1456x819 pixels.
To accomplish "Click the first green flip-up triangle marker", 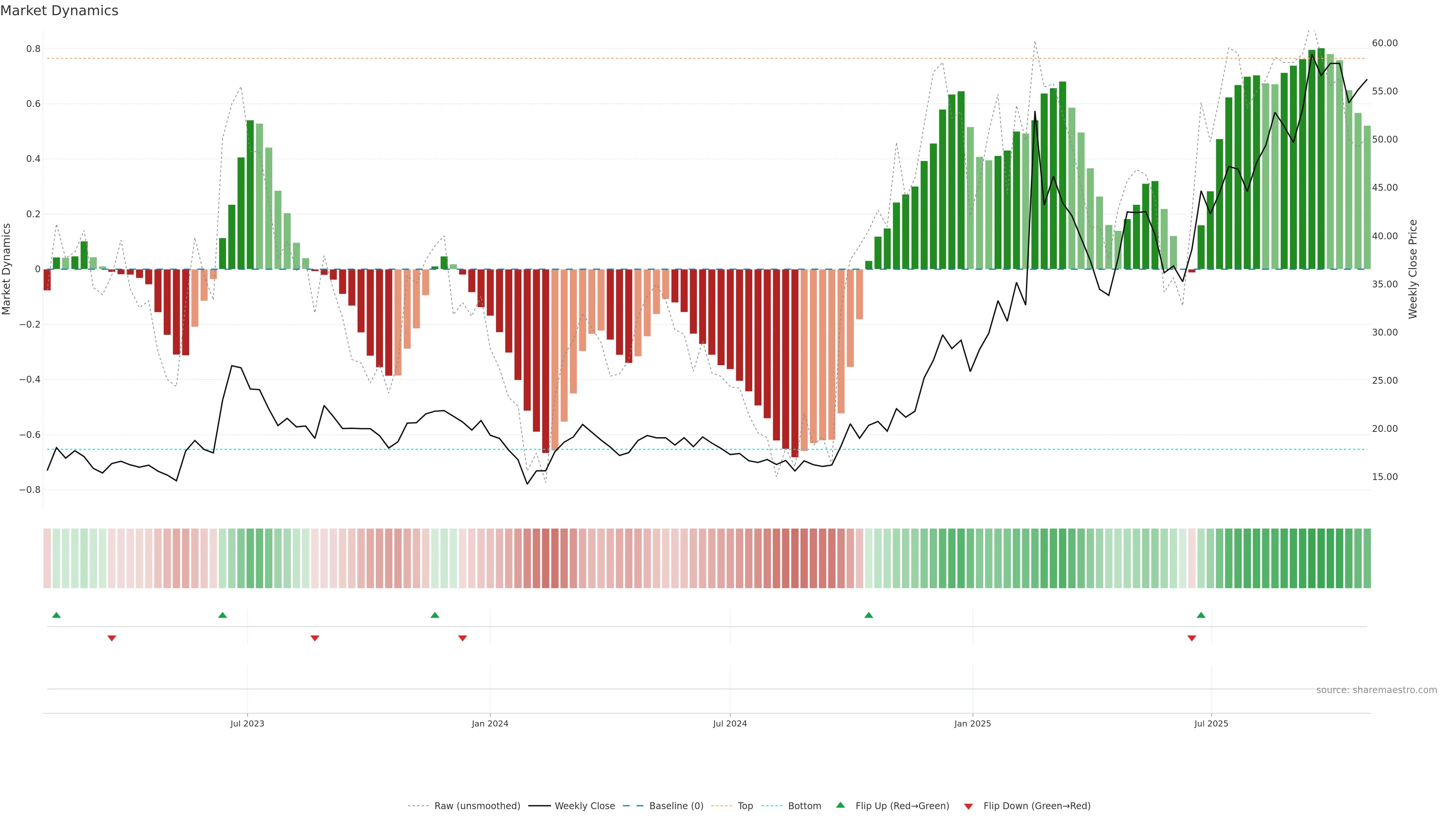I will pos(56,615).
